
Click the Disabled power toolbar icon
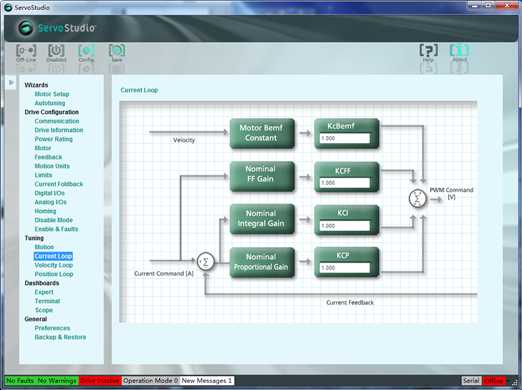(x=56, y=53)
